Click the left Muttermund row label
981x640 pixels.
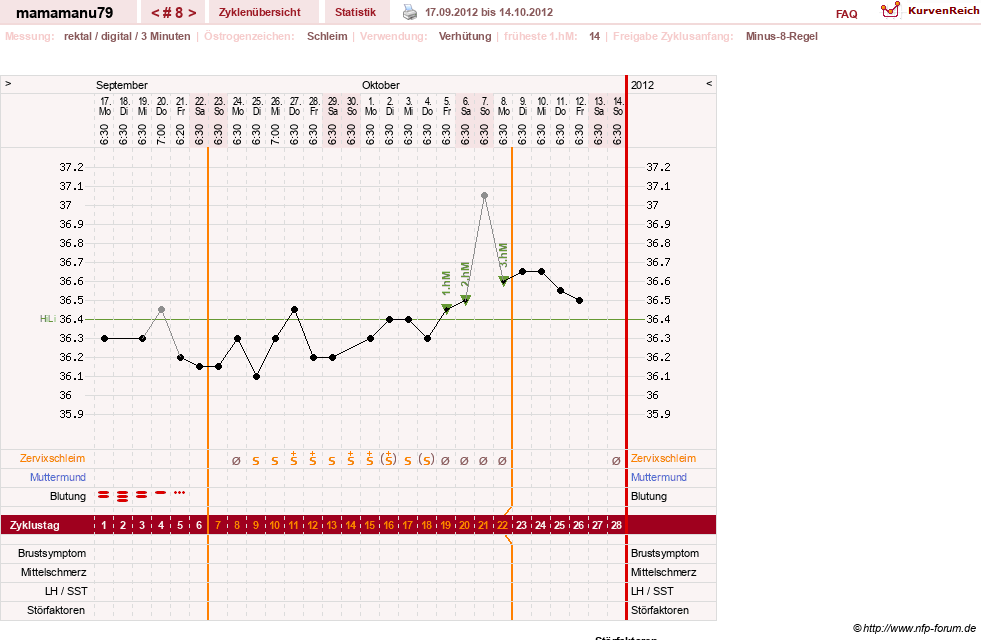[58, 477]
